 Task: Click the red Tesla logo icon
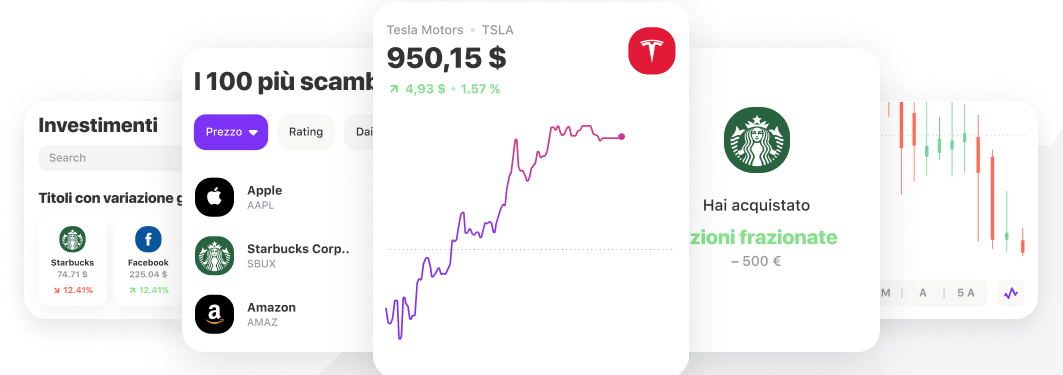tap(651, 51)
